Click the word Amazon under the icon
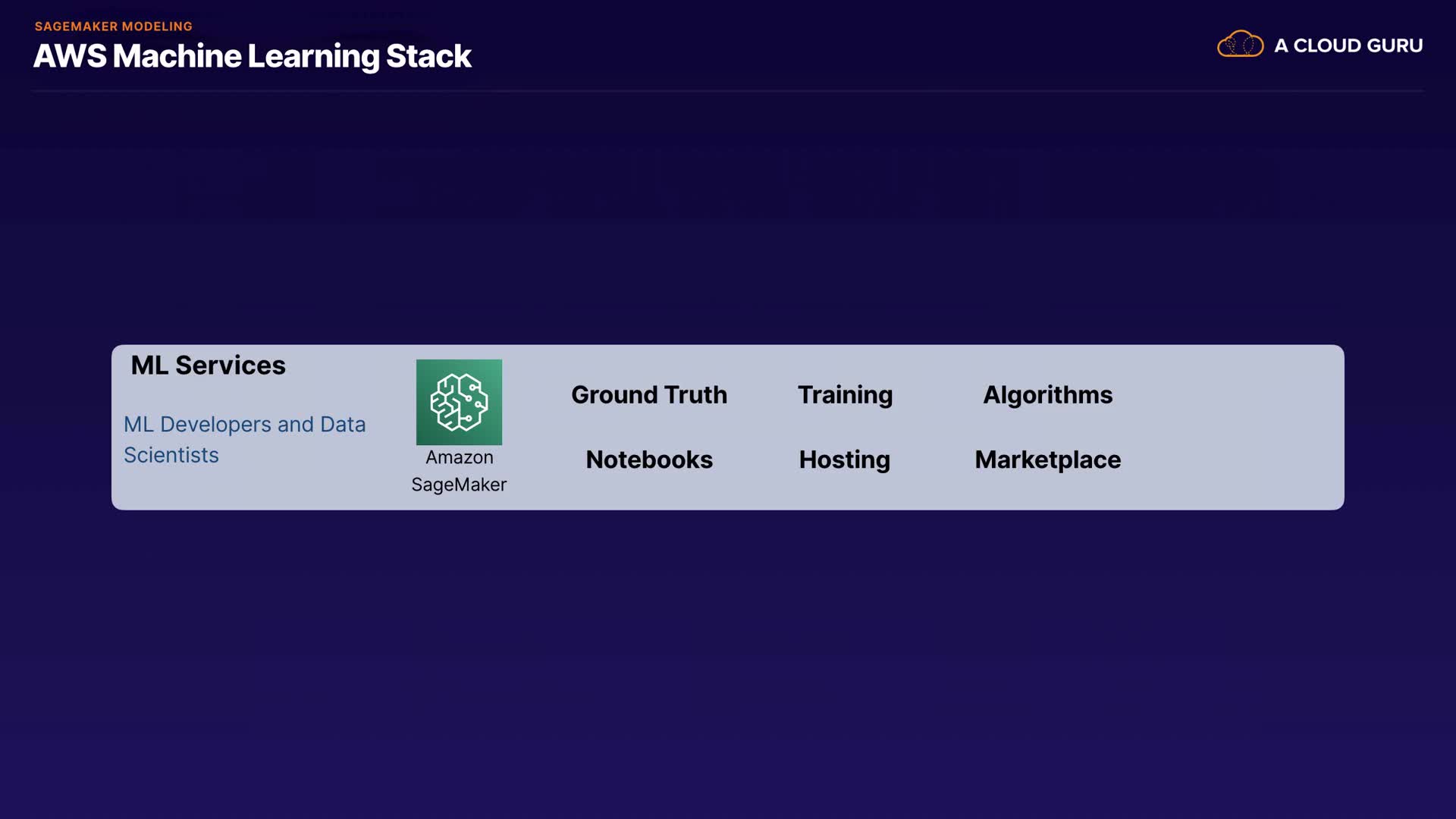The height and width of the screenshot is (819, 1456). [459, 457]
